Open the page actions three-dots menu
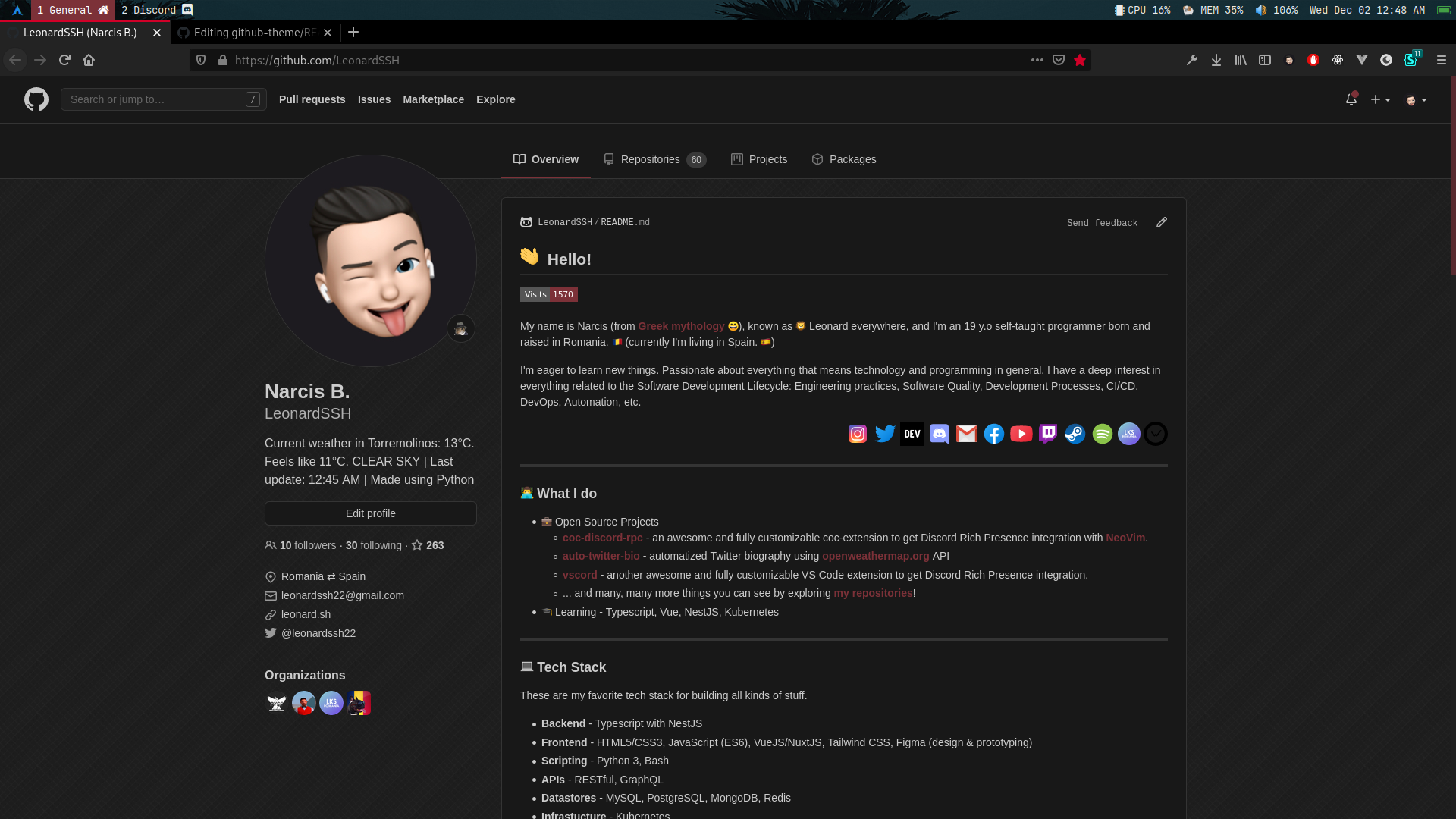 [1037, 60]
